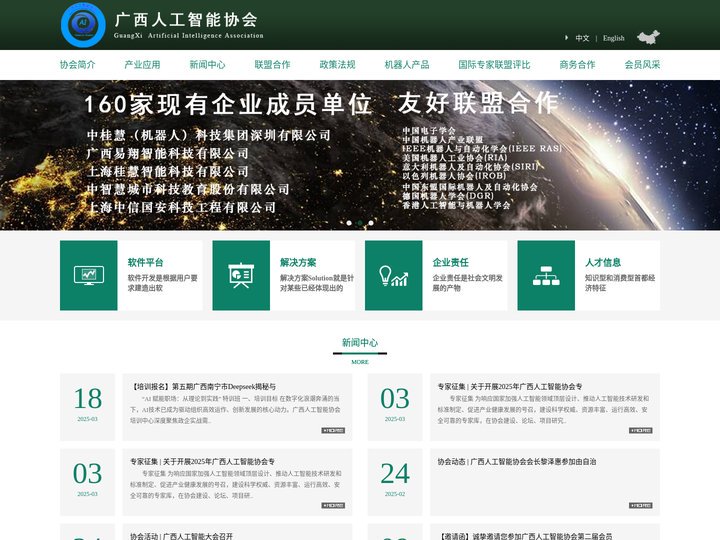Open 国际专家联盟评比 menu item
720x540 pixels.
(x=494, y=65)
